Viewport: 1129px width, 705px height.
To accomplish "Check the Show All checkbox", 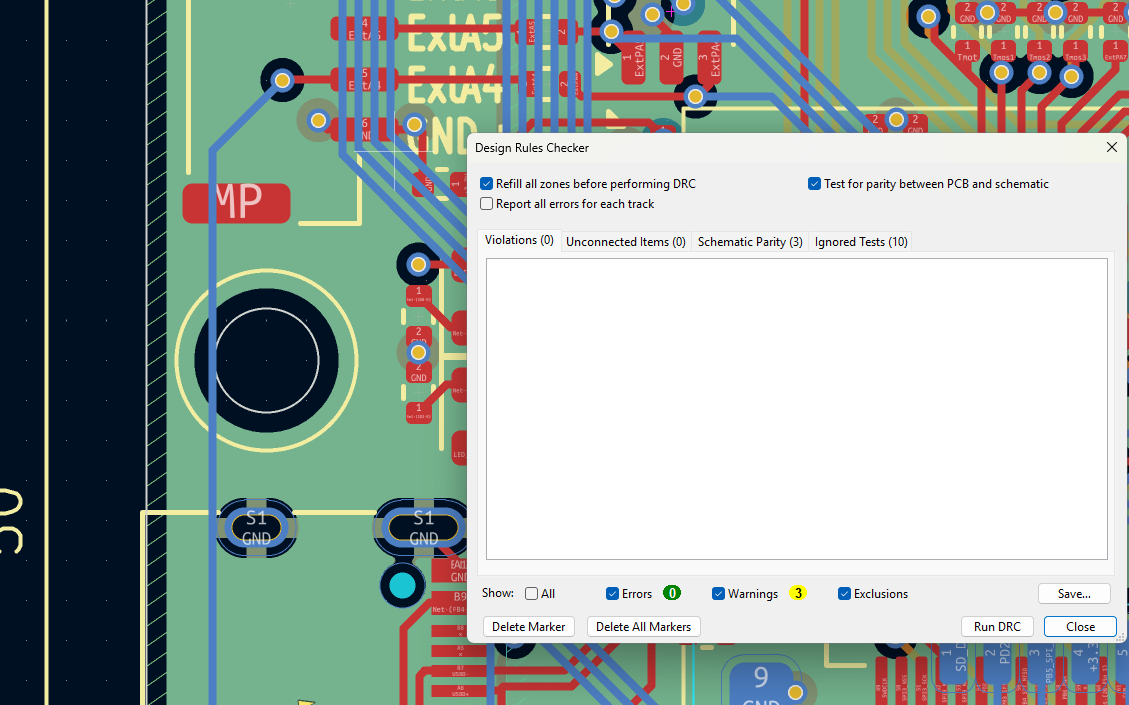I will click(x=531, y=593).
